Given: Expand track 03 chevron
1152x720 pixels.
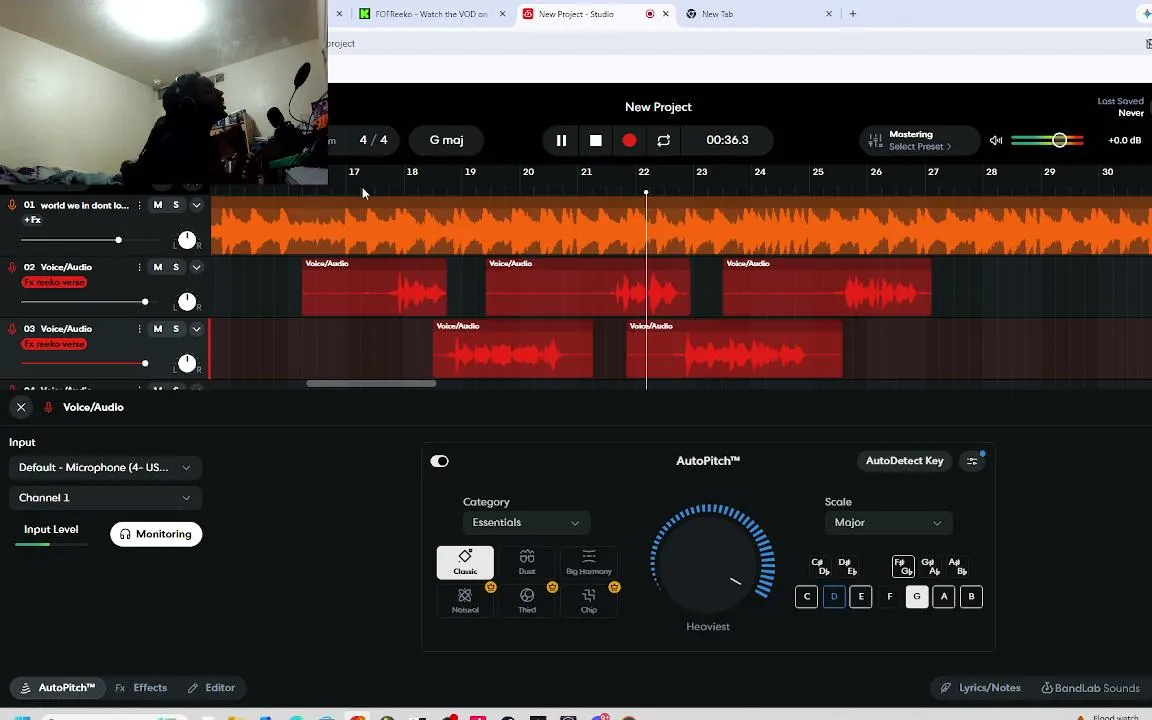Looking at the screenshot, I should pyautogui.click(x=196, y=329).
